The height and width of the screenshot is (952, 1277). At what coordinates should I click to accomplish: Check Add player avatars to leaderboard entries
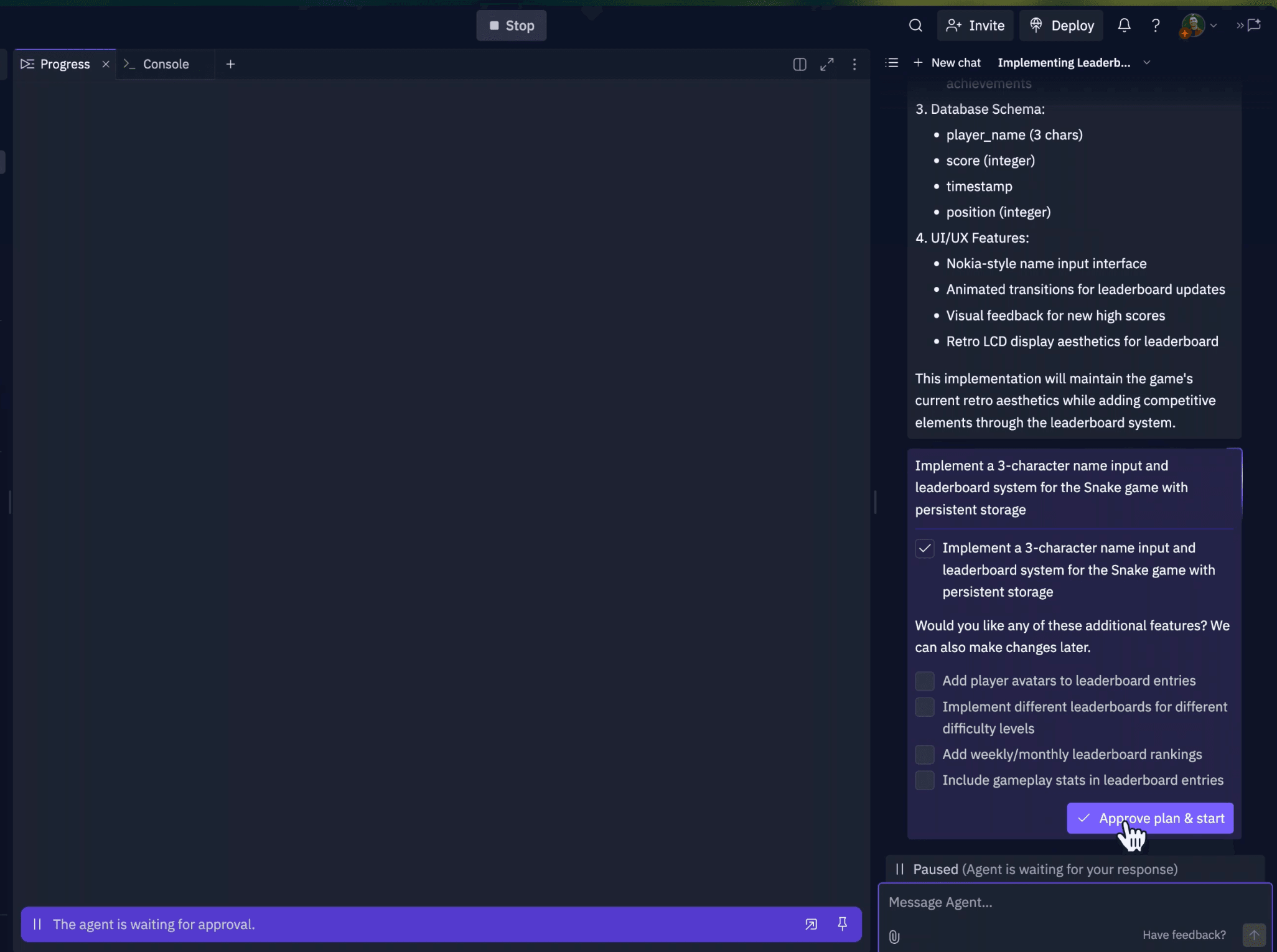[x=924, y=681]
